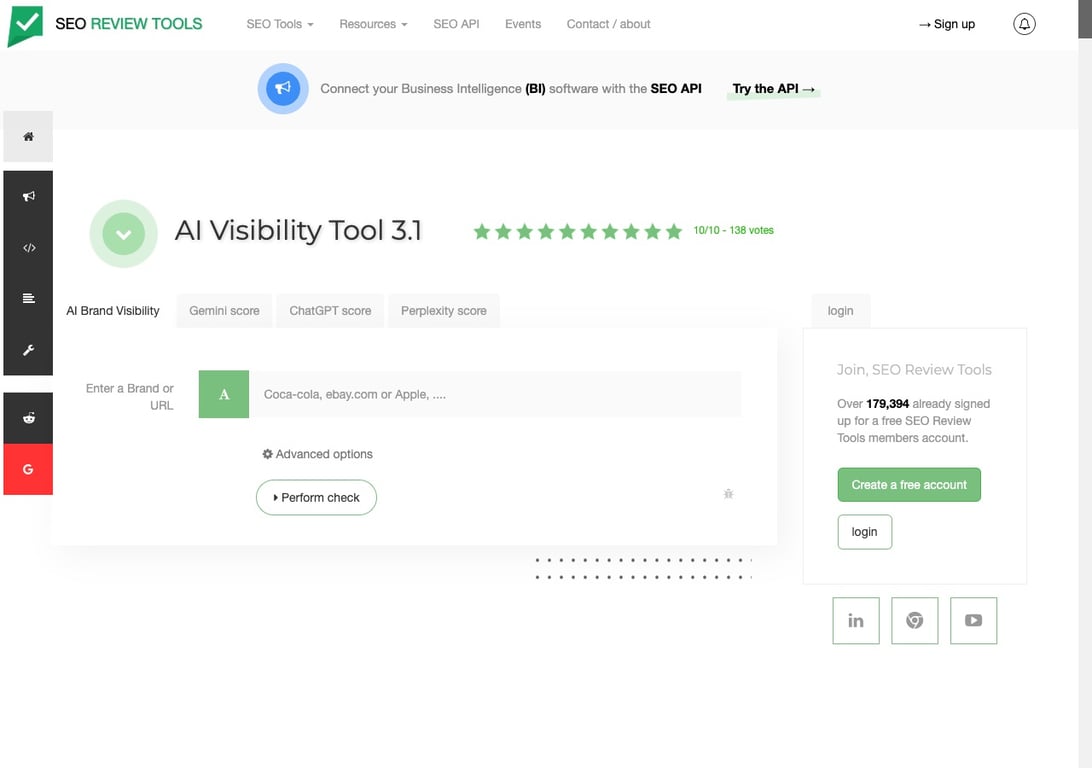Switch to Gemini score tab

click(x=224, y=311)
